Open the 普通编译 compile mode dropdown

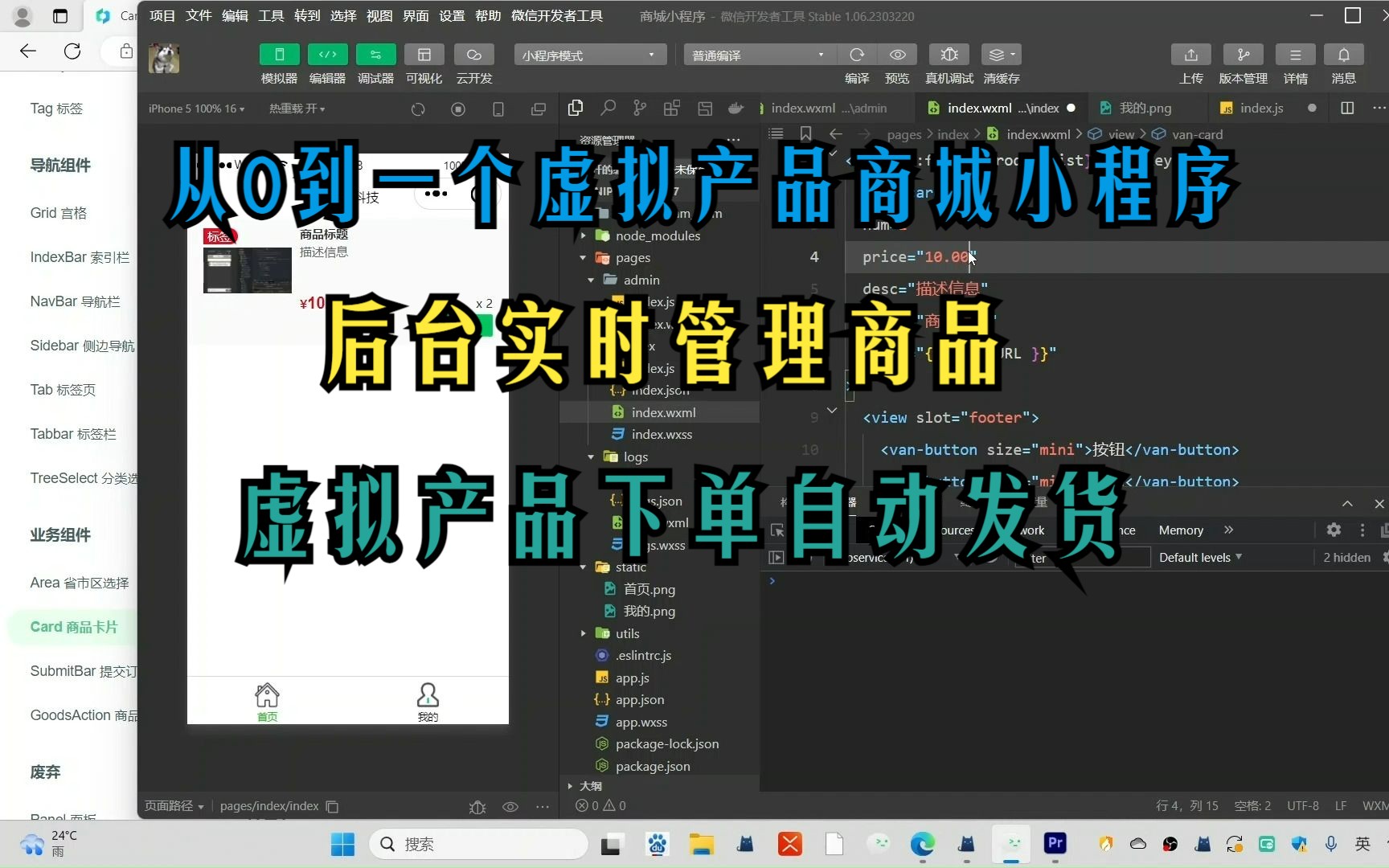tap(756, 55)
